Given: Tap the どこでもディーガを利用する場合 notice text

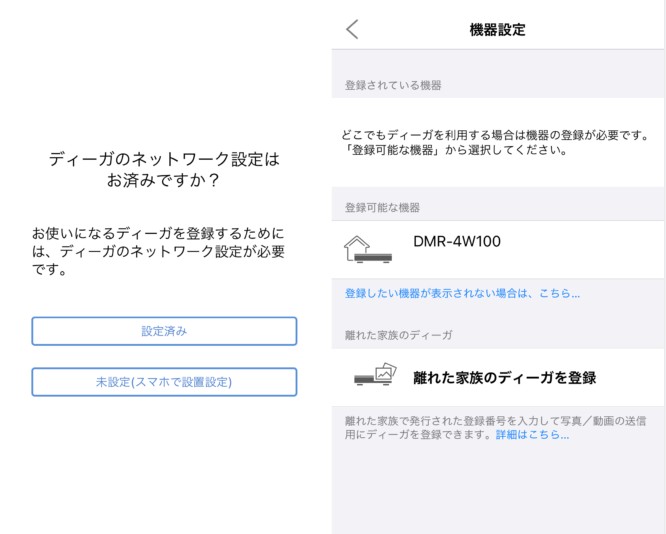Looking at the screenshot, I should coord(495,142).
